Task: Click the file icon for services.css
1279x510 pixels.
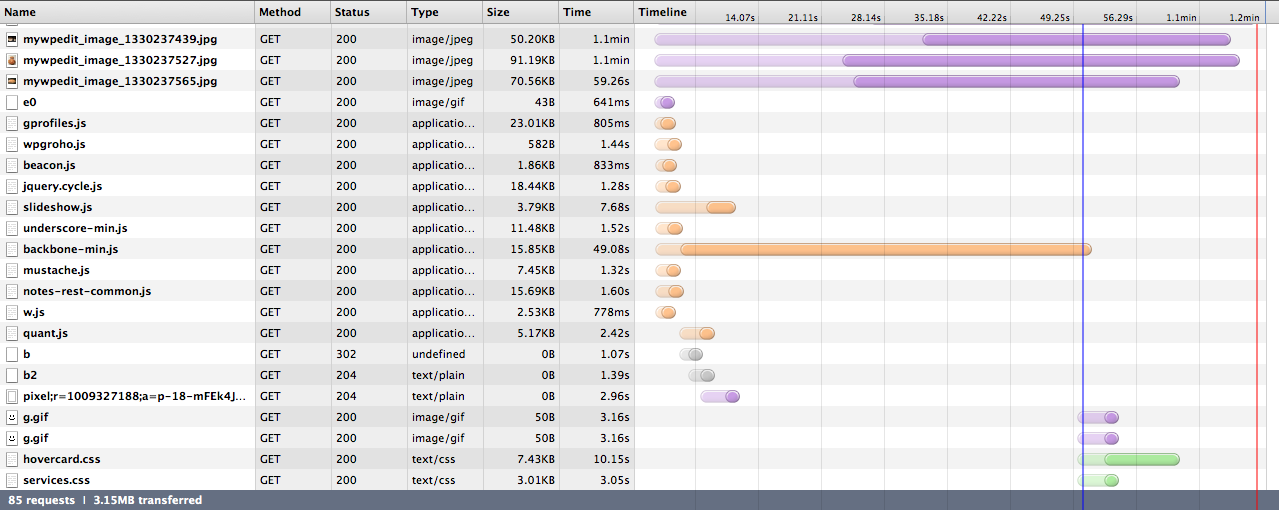Action: point(12,480)
